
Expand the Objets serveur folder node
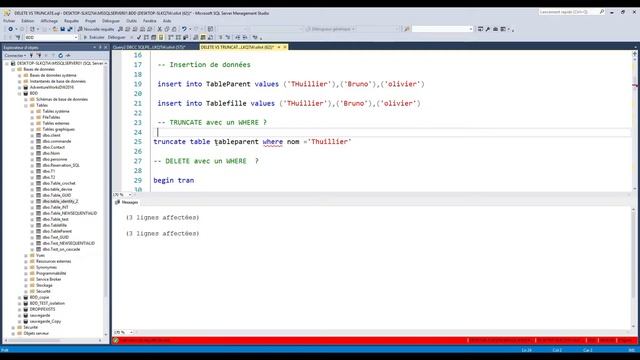[x=13, y=333]
